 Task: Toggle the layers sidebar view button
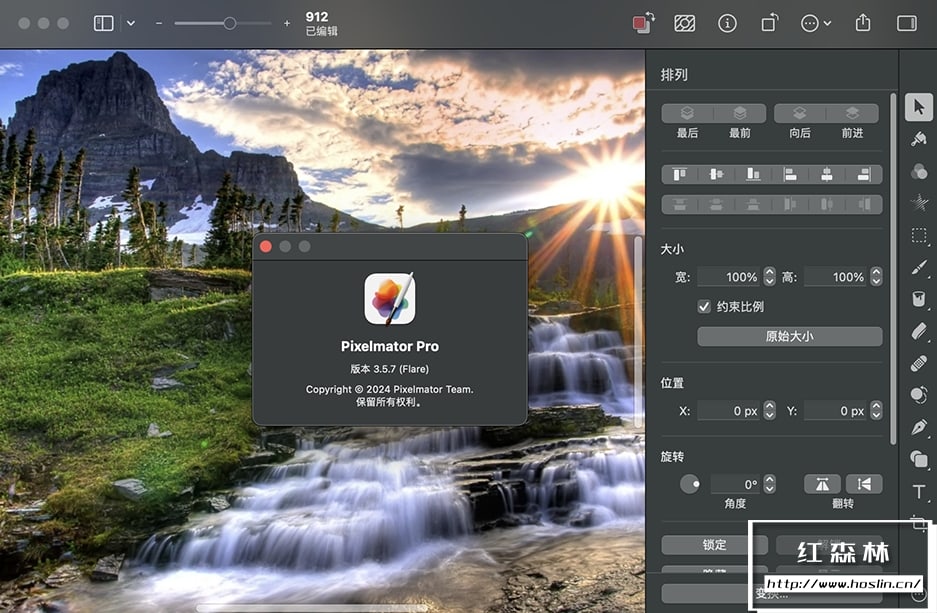[104, 23]
